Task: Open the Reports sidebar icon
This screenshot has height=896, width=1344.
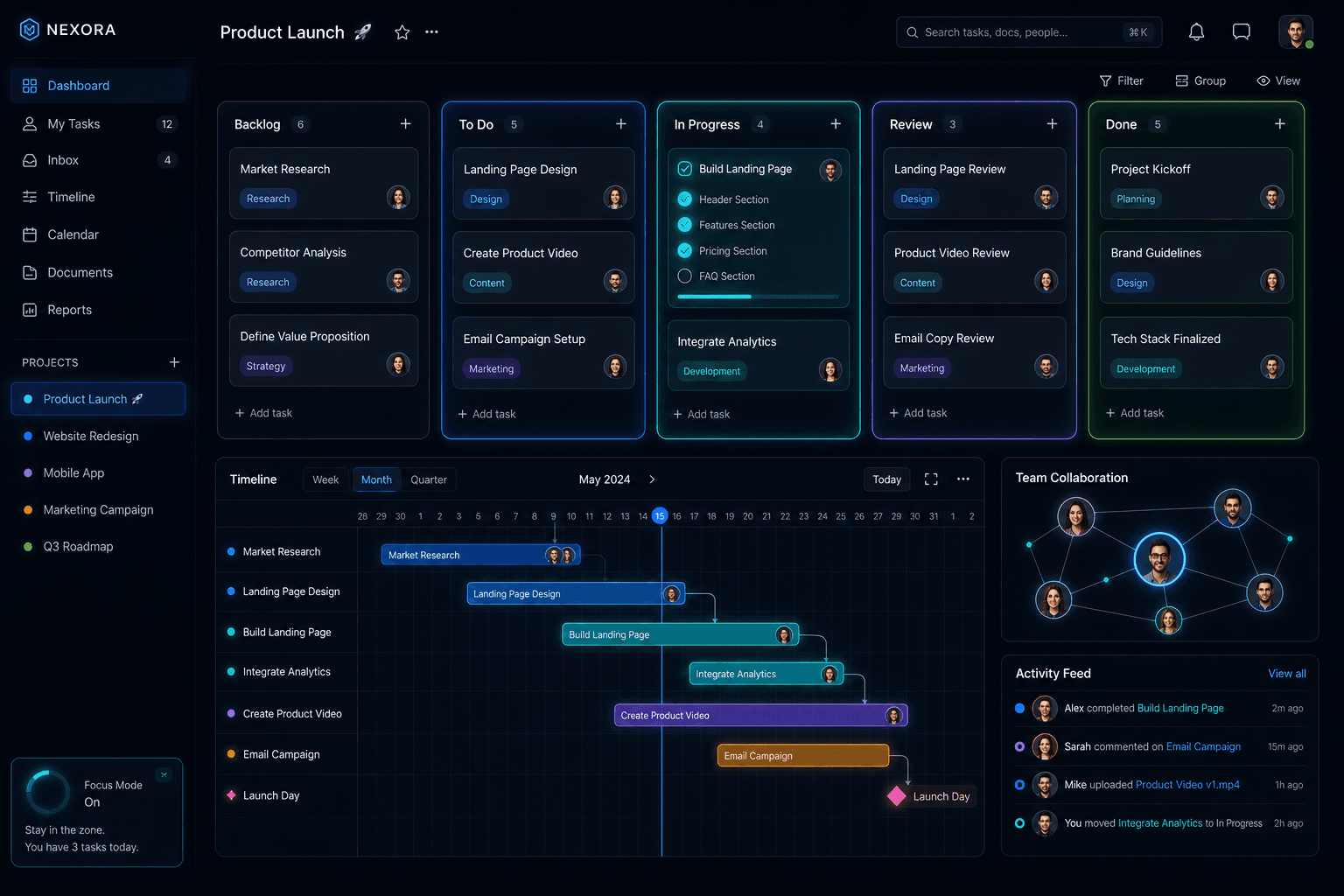Action: pyautogui.click(x=30, y=310)
